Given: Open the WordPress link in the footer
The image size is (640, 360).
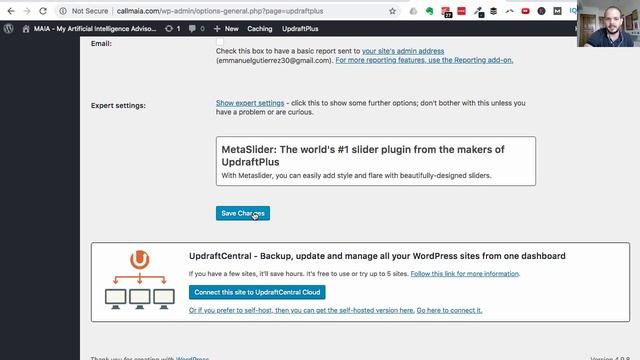Looking at the screenshot, I should pos(192,358).
